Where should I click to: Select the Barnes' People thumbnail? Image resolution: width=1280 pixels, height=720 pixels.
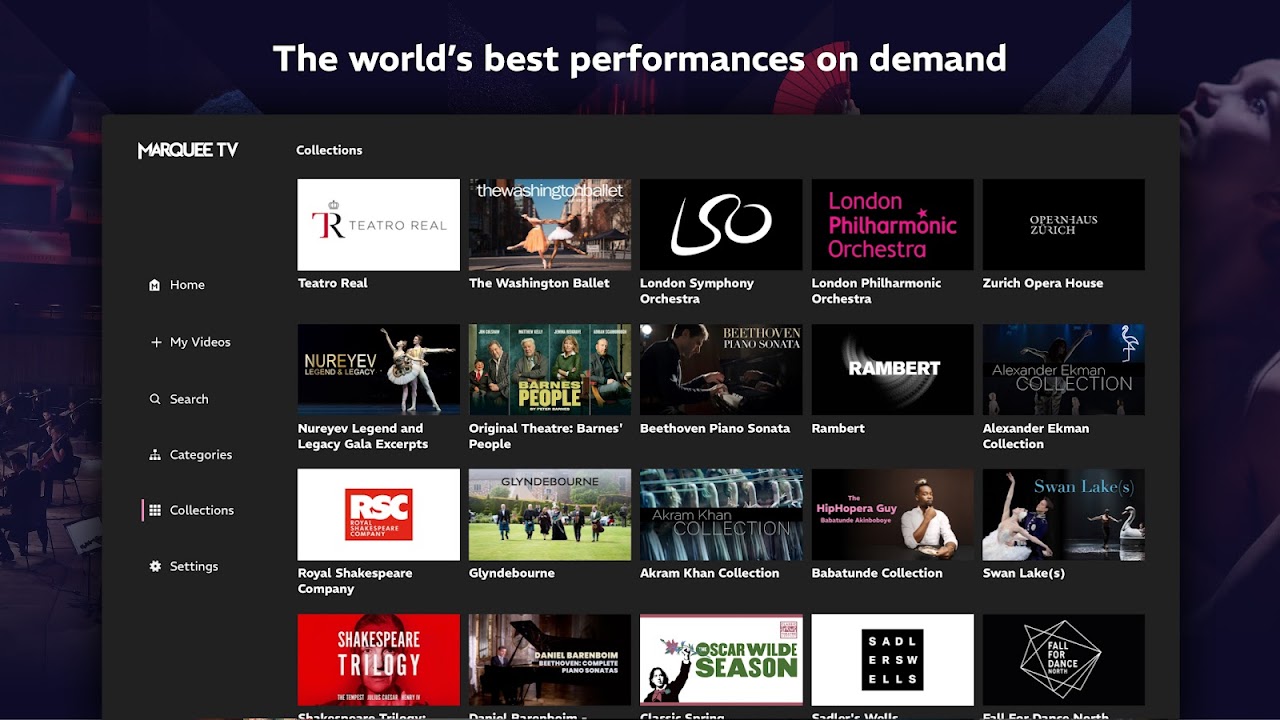point(550,370)
